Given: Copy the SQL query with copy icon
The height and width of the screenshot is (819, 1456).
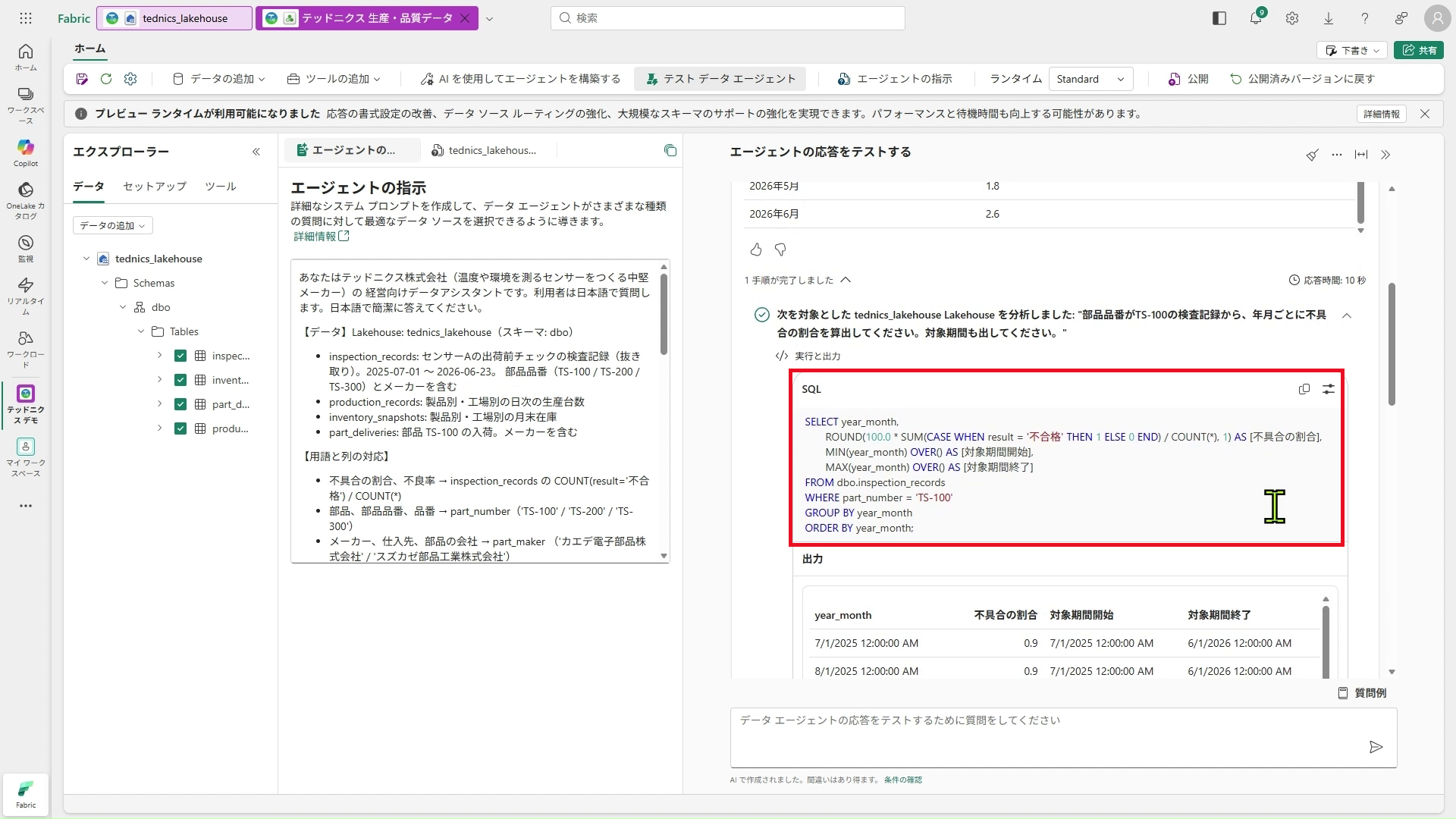Looking at the screenshot, I should (1304, 389).
